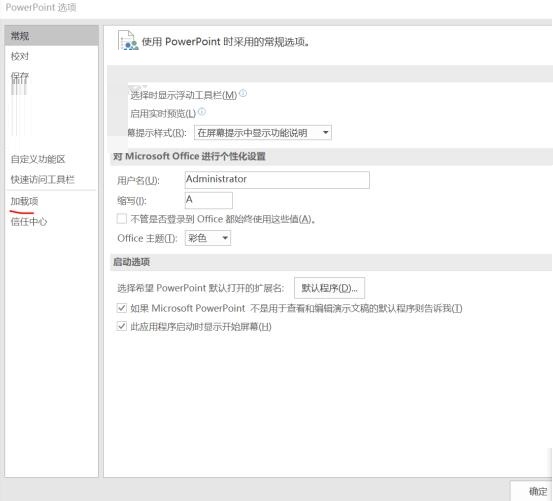This screenshot has height=501, width=553.
Task: Click the 默认程序 button
Action: 329,288
